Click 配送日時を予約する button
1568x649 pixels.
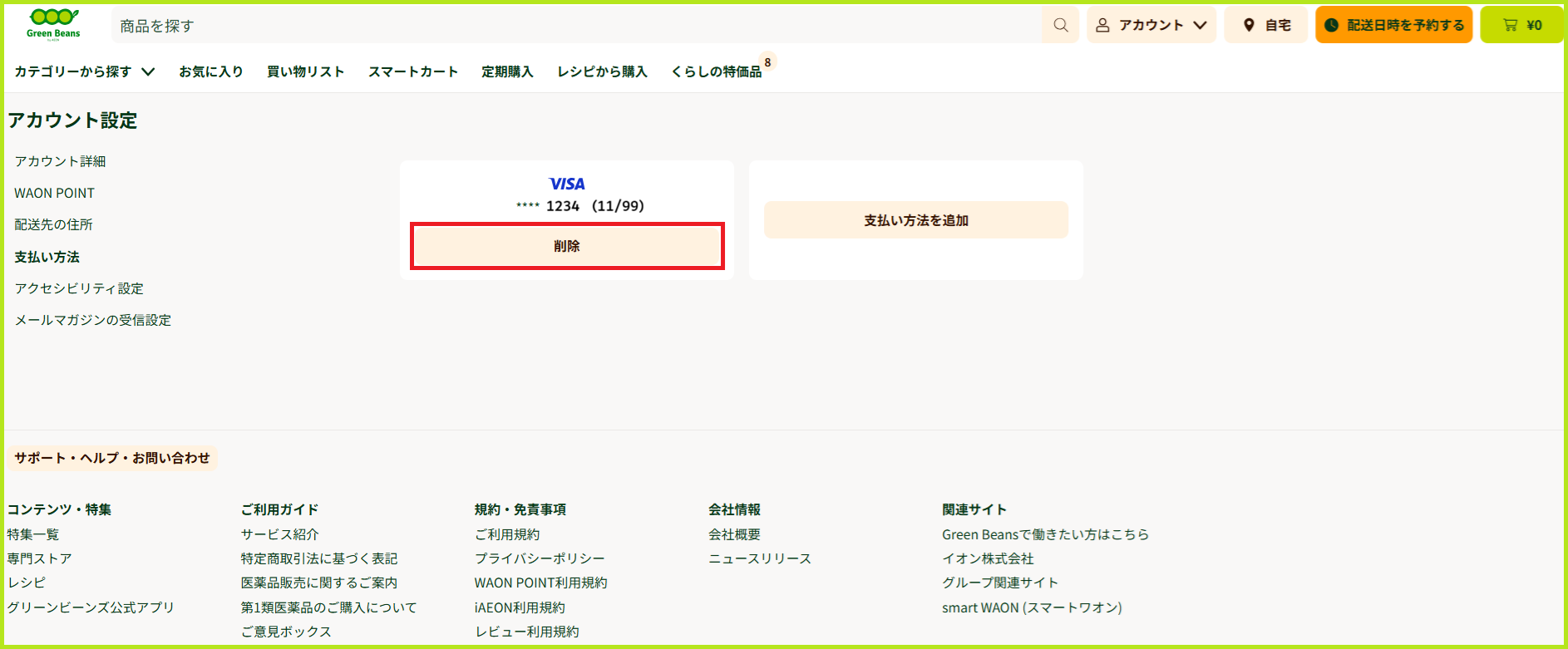point(1394,25)
